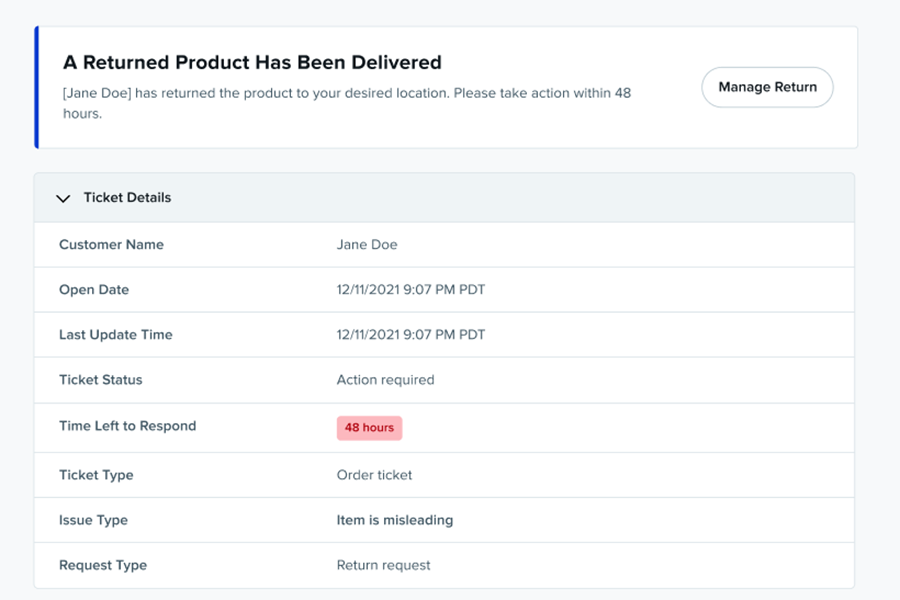
Task: Select the Request Type label
Action: 103,565
